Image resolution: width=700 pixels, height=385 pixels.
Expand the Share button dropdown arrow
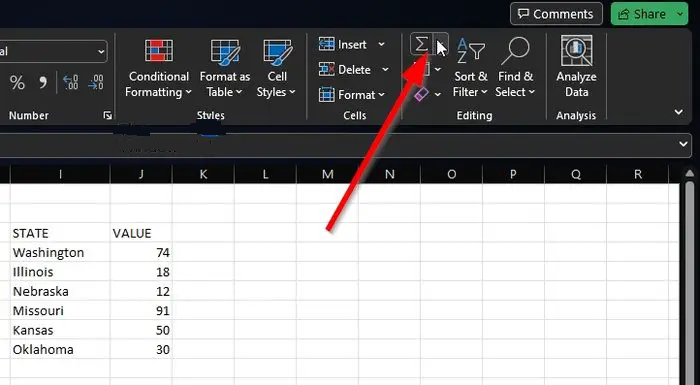tap(680, 14)
